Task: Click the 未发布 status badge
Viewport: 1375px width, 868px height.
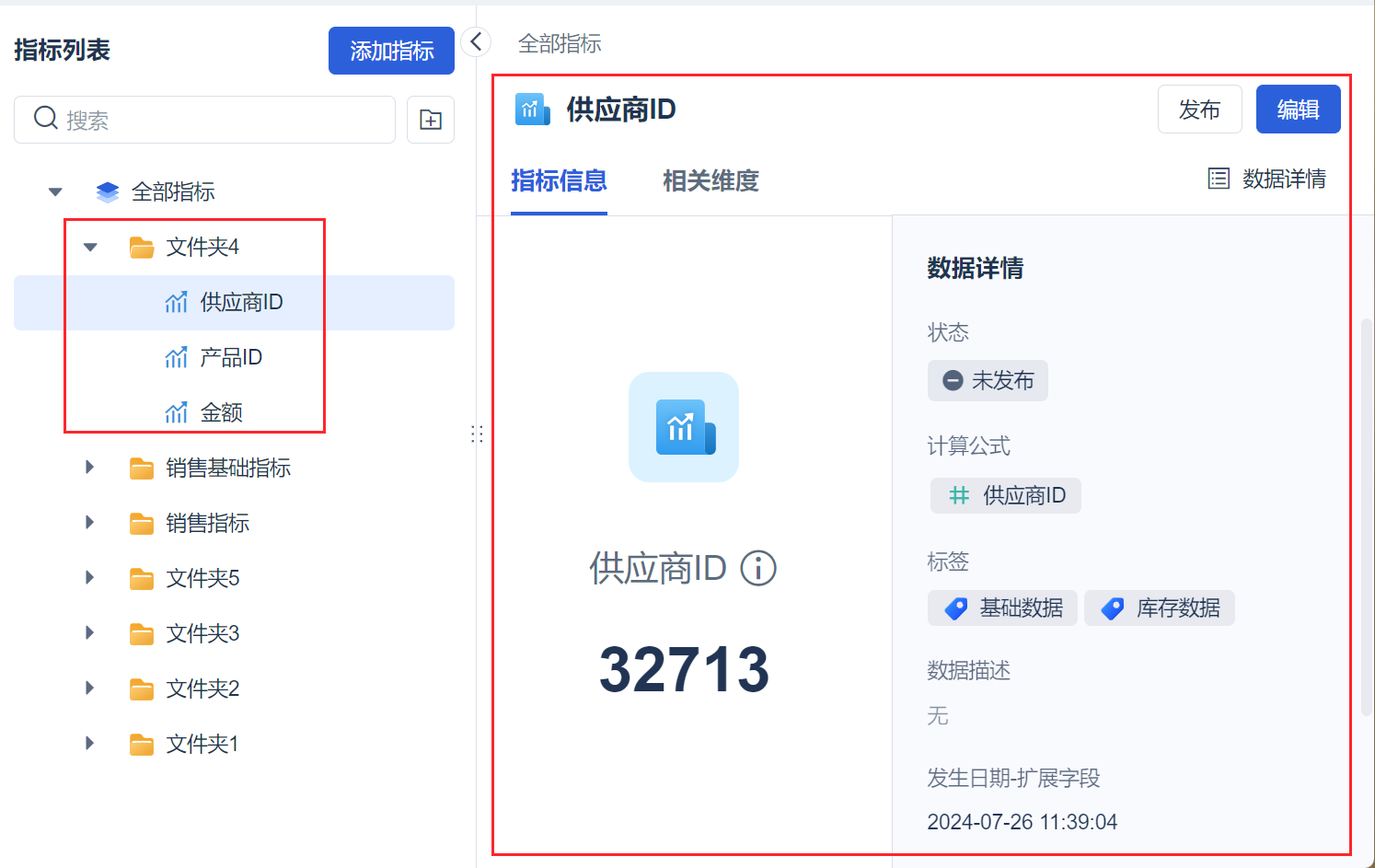Action: [x=988, y=380]
